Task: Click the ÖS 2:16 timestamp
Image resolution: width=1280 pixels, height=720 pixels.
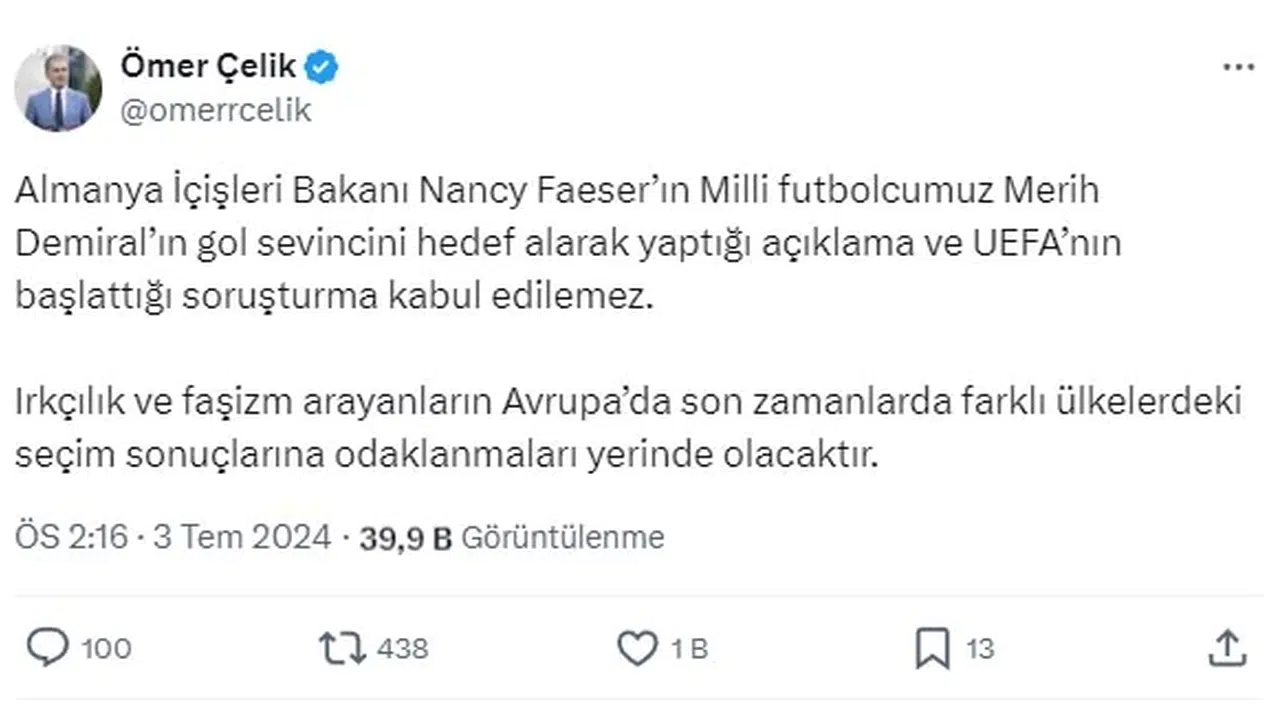Action: click(72, 538)
